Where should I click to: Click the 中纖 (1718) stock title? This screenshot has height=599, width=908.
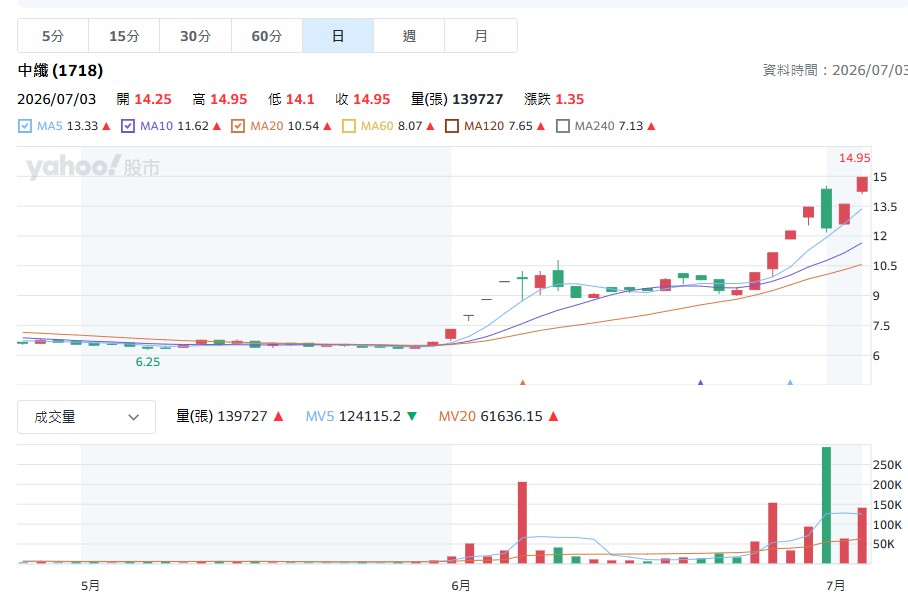60,71
